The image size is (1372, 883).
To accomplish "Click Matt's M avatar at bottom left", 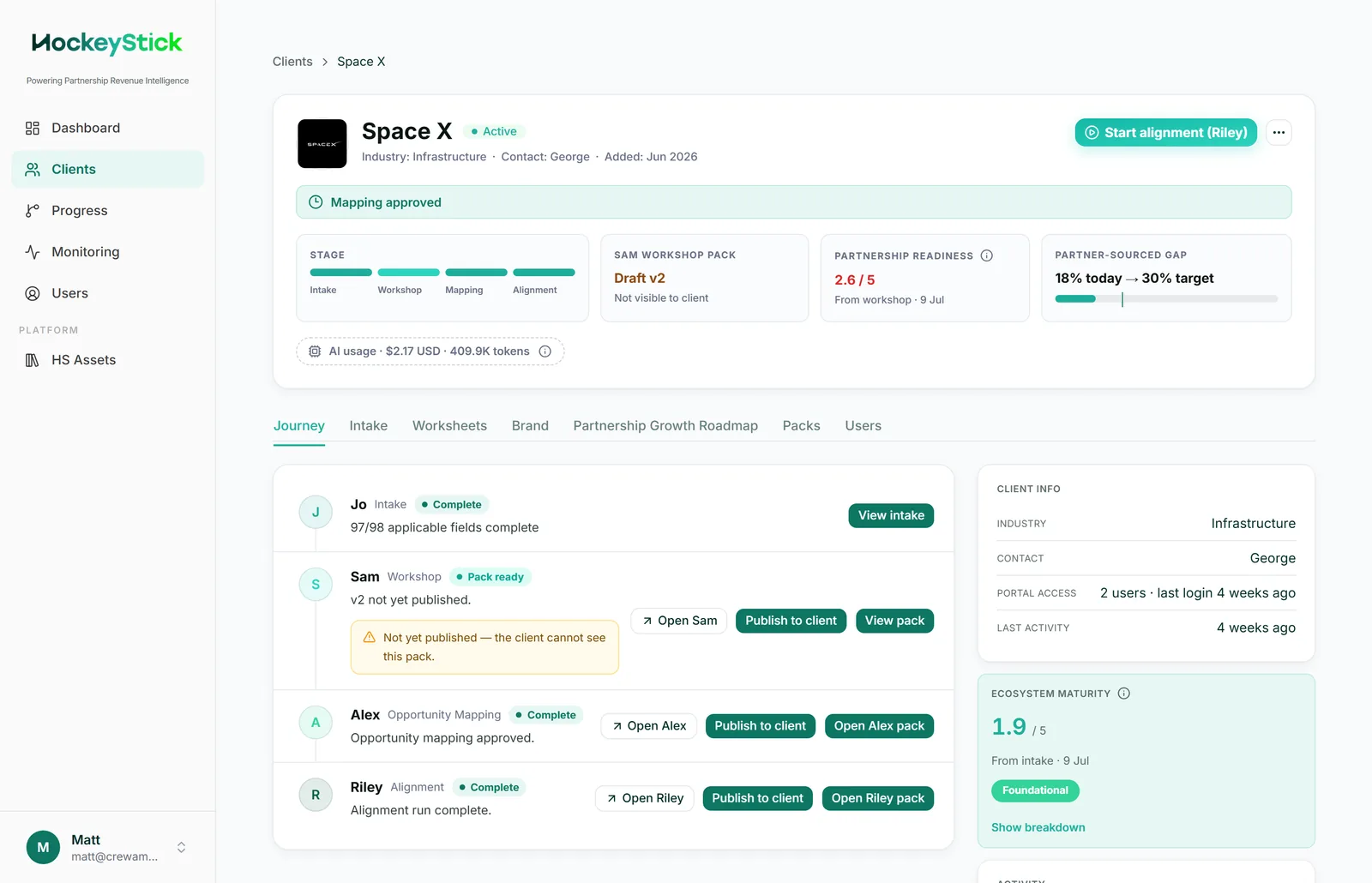I will (43, 847).
